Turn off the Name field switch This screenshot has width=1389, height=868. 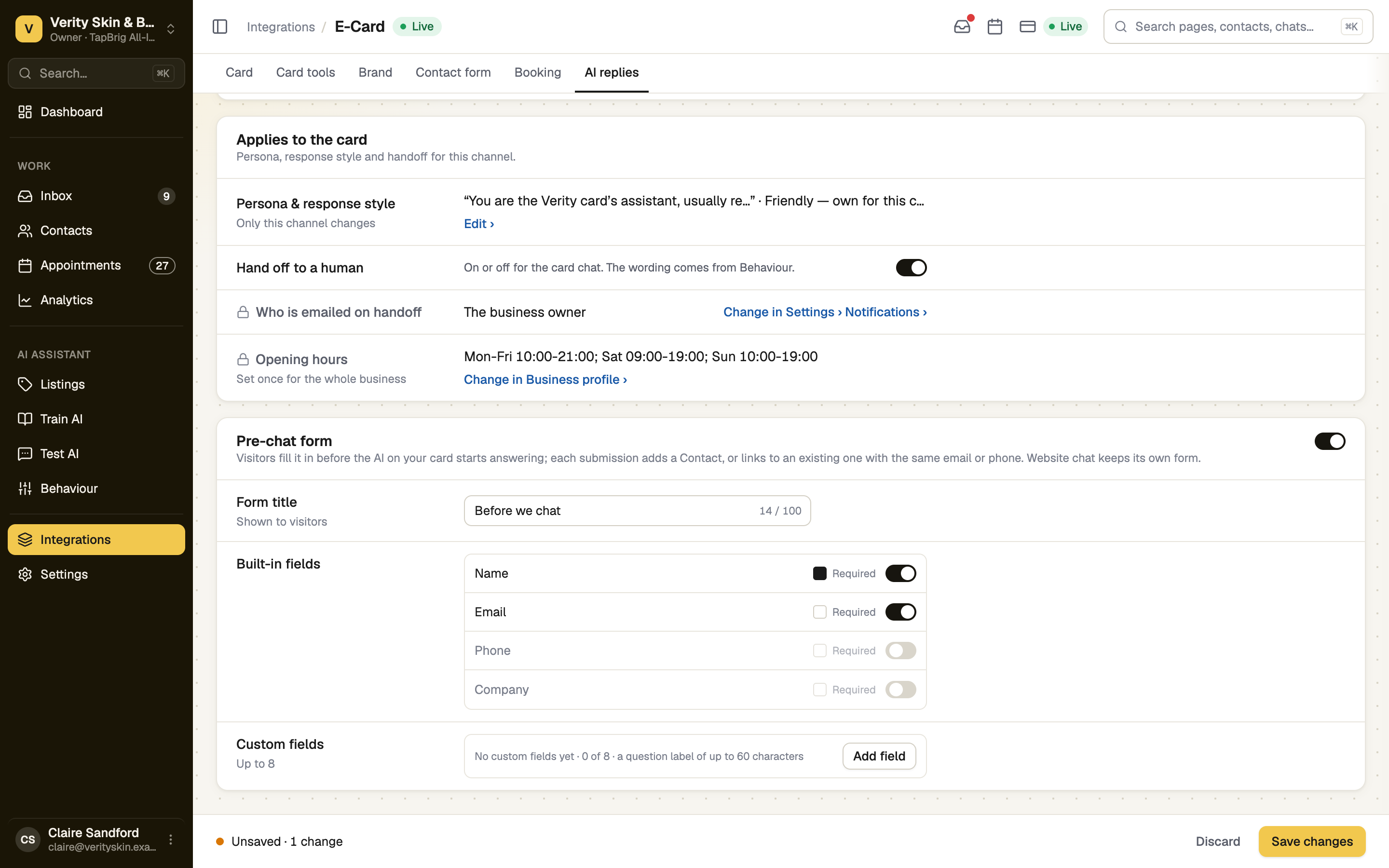coord(900,573)
